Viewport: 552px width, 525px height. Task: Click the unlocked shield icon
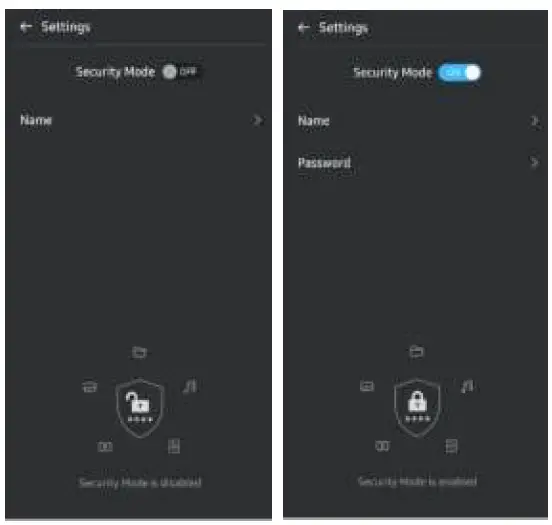pyautogui.click(x=140, y=408)
